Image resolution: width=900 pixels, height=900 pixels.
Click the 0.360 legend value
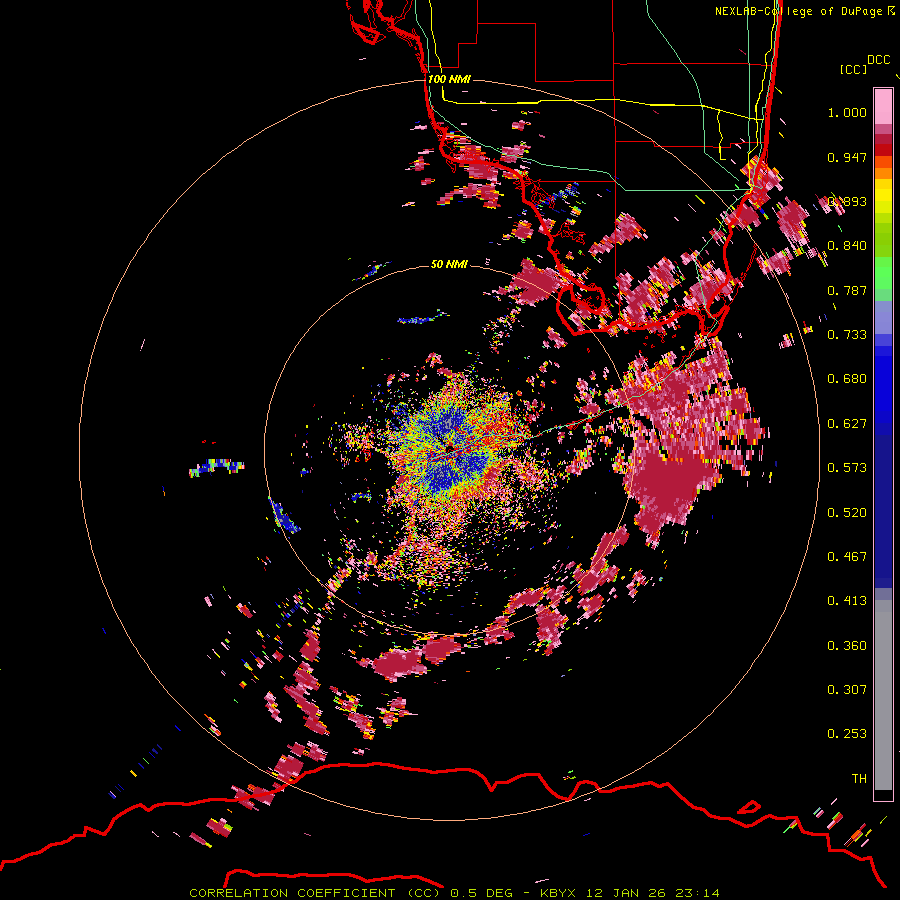pyautogui.click(x=847, y=646)
